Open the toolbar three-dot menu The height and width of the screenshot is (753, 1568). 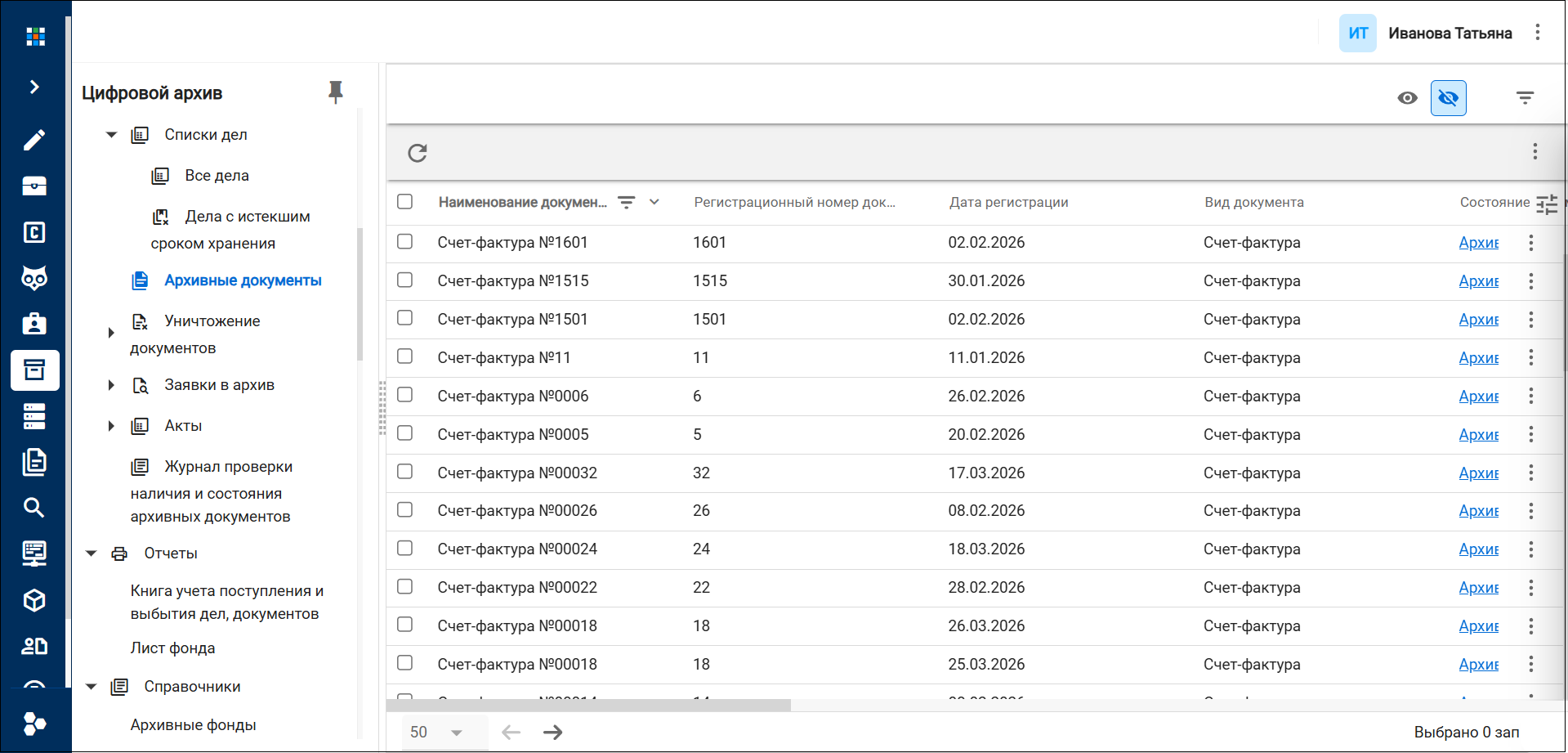coord(1535,151)
